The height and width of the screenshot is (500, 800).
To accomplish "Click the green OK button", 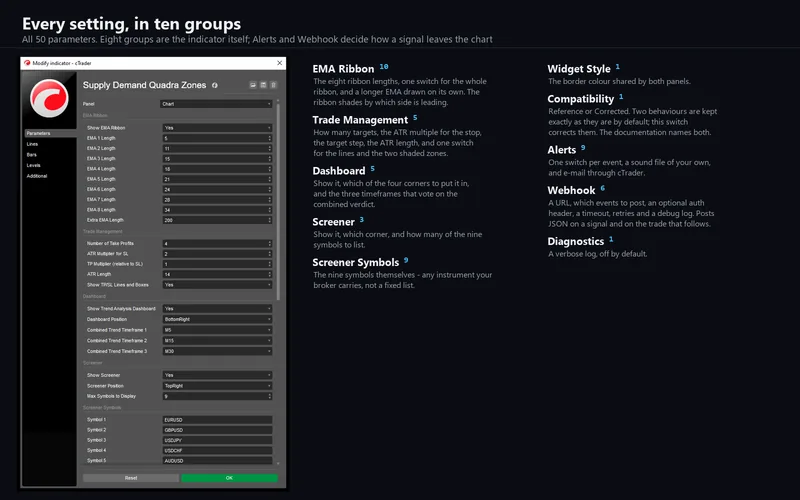I will pos(229,478).
